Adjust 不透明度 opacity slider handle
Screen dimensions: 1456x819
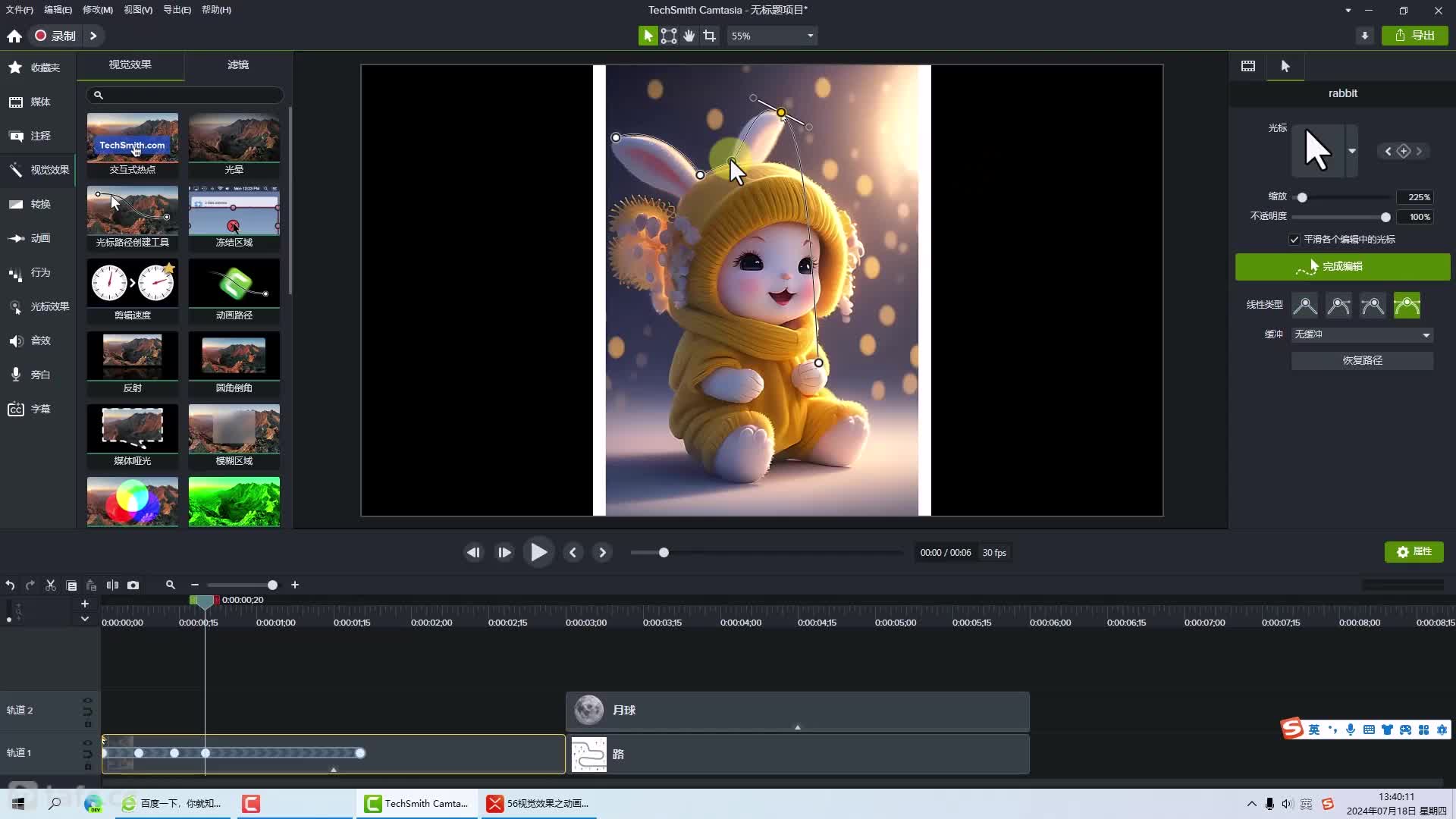pos(1385,218)
